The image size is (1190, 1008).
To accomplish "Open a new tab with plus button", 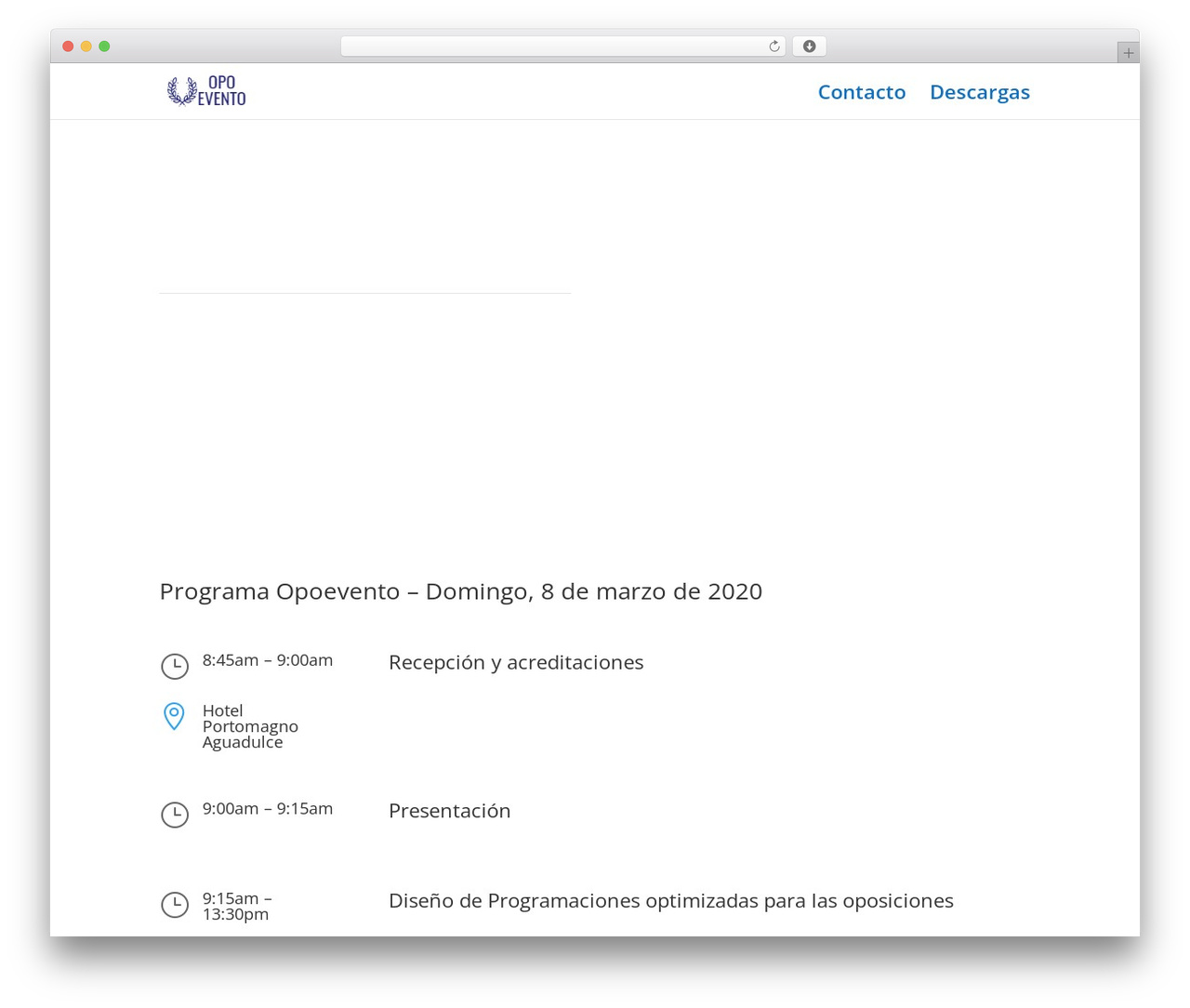I will tap(1128, 53).
